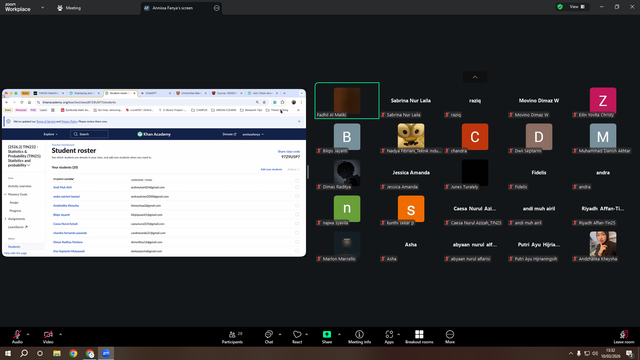Viewport: 640px width, 360px height.
Task: Tick checkbox for Bilqis Jayanti row in shared screen
Action: [297, 215]
